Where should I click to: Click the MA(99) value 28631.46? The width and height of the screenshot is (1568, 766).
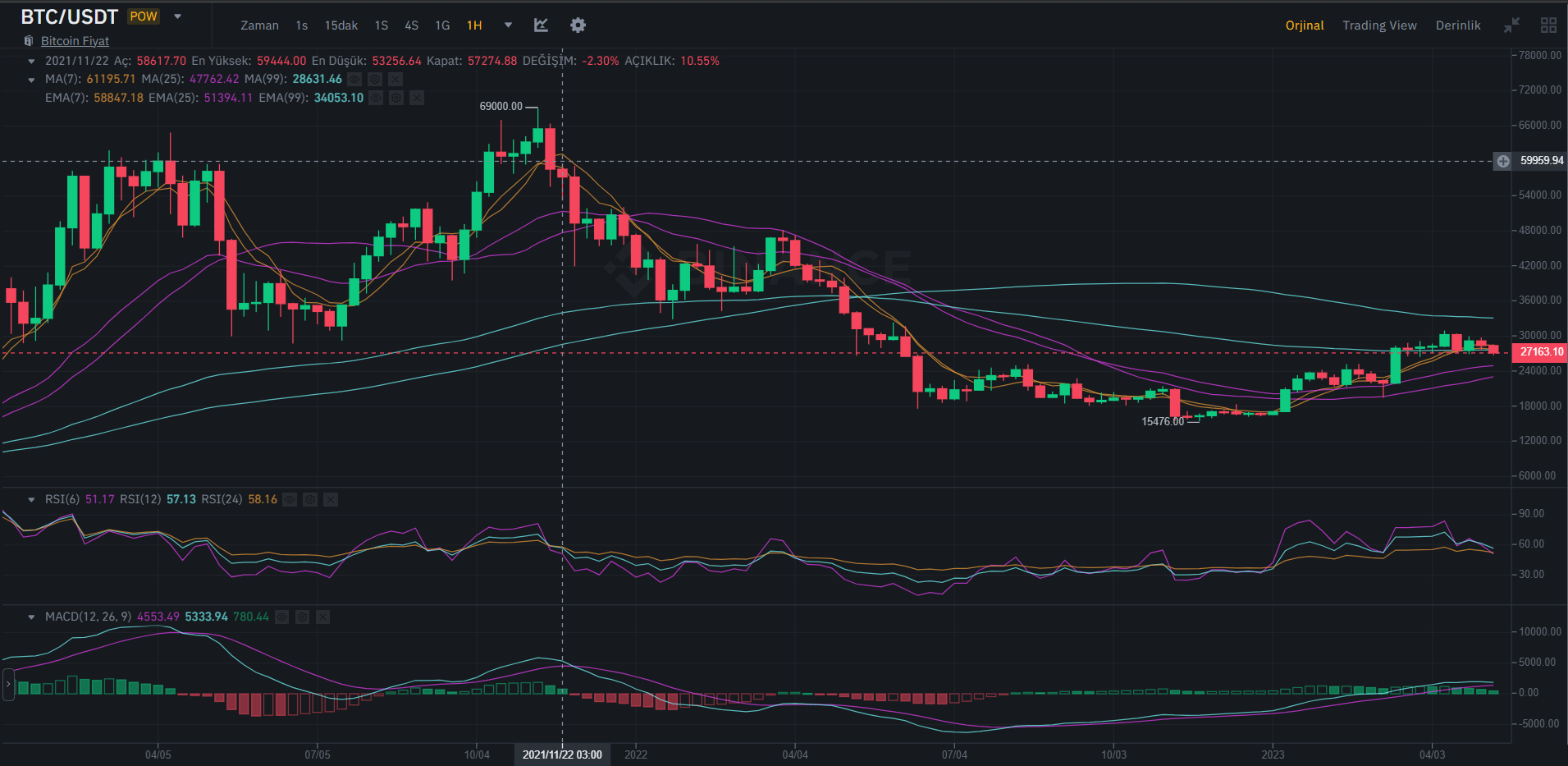click(317, 80)
